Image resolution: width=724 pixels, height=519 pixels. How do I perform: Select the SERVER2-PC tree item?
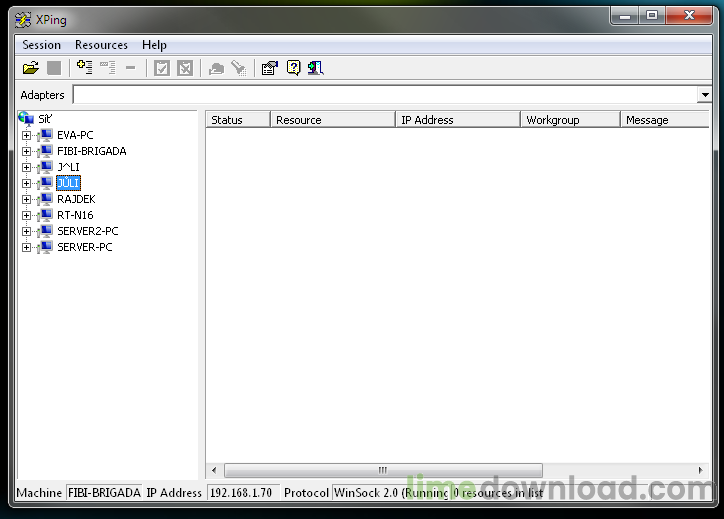pyautogui.click(x=88, y=231)
